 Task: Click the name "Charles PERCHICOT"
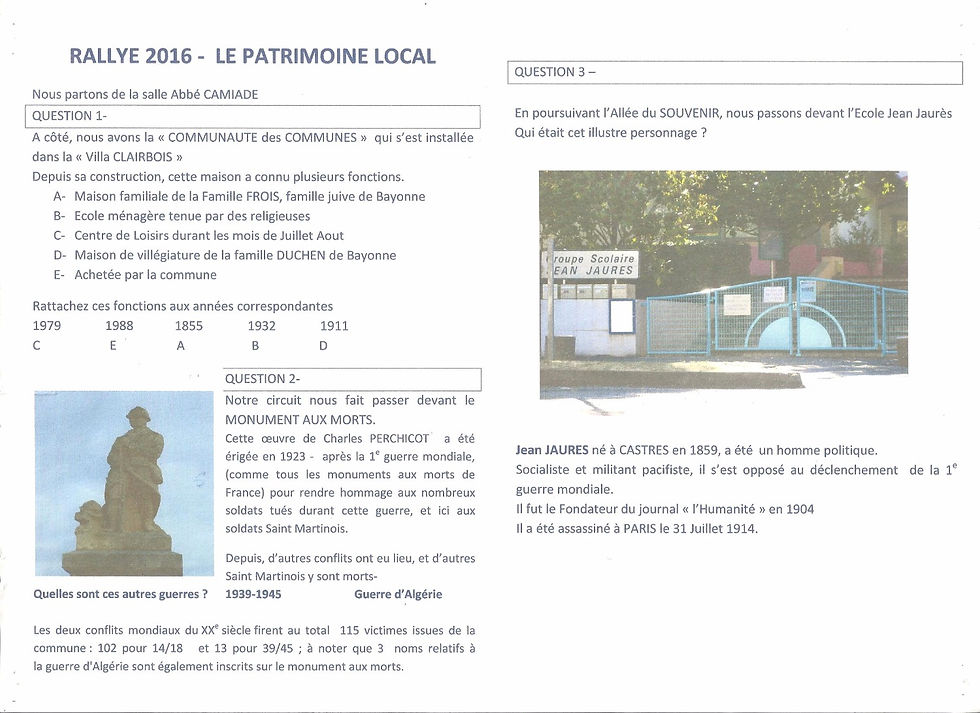click(376, 439)
